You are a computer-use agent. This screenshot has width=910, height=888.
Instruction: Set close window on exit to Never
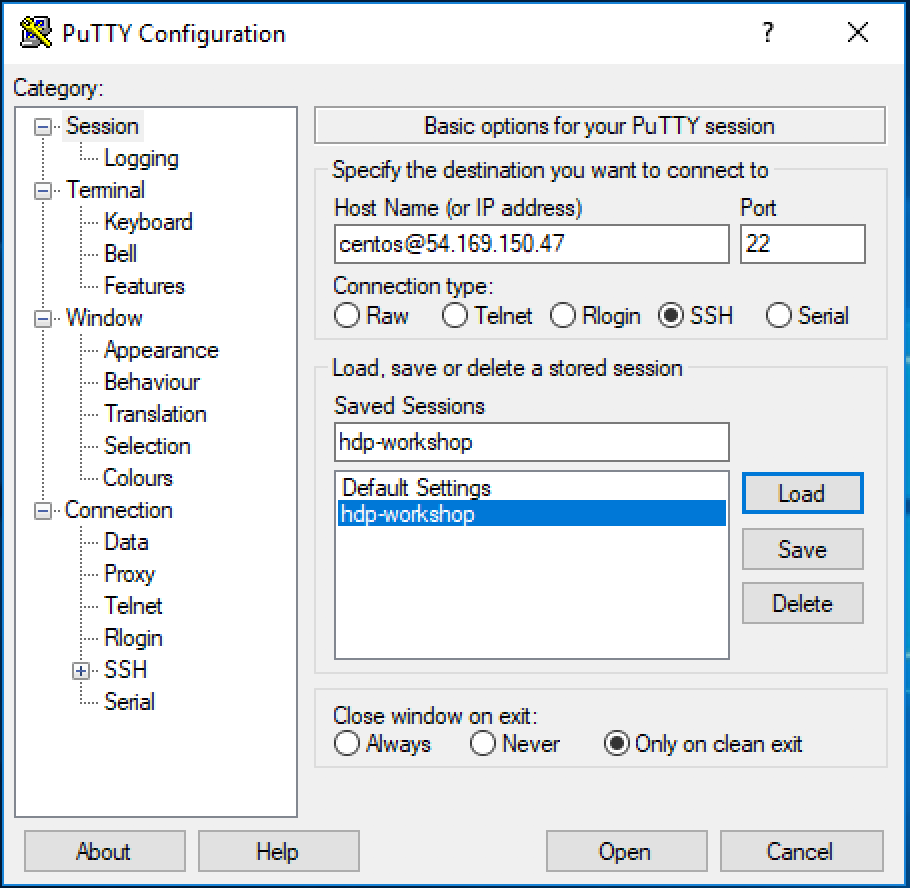pos(482,743)
